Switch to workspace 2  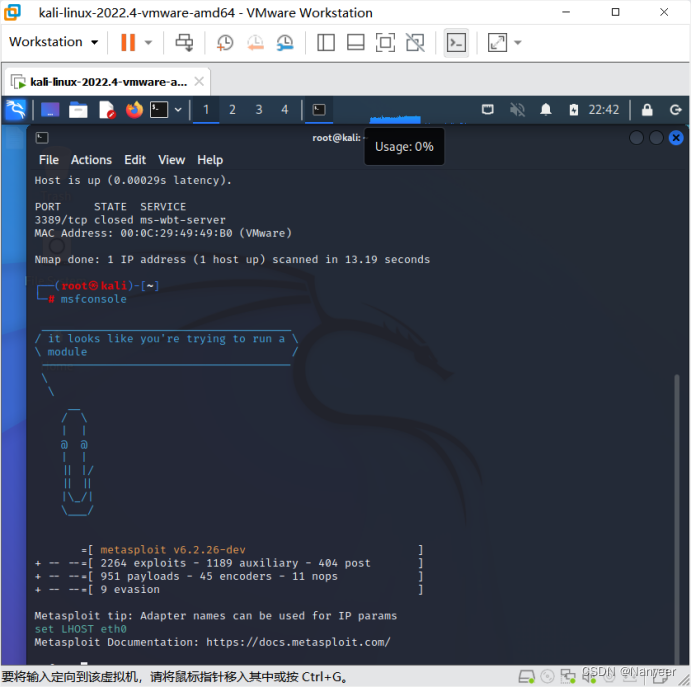[x=232, y=109]
